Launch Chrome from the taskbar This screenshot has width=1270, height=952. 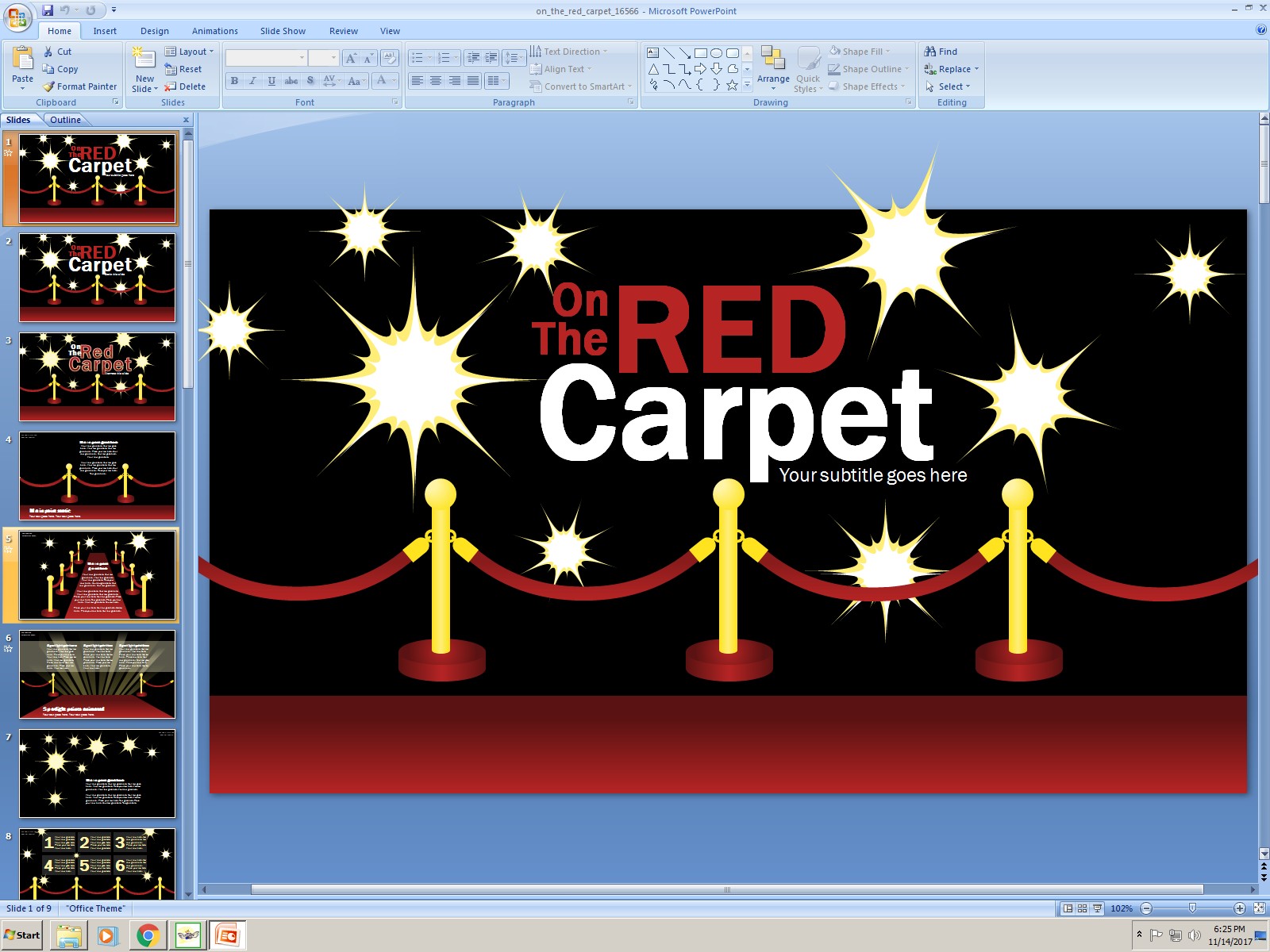[x=147, y=935]
